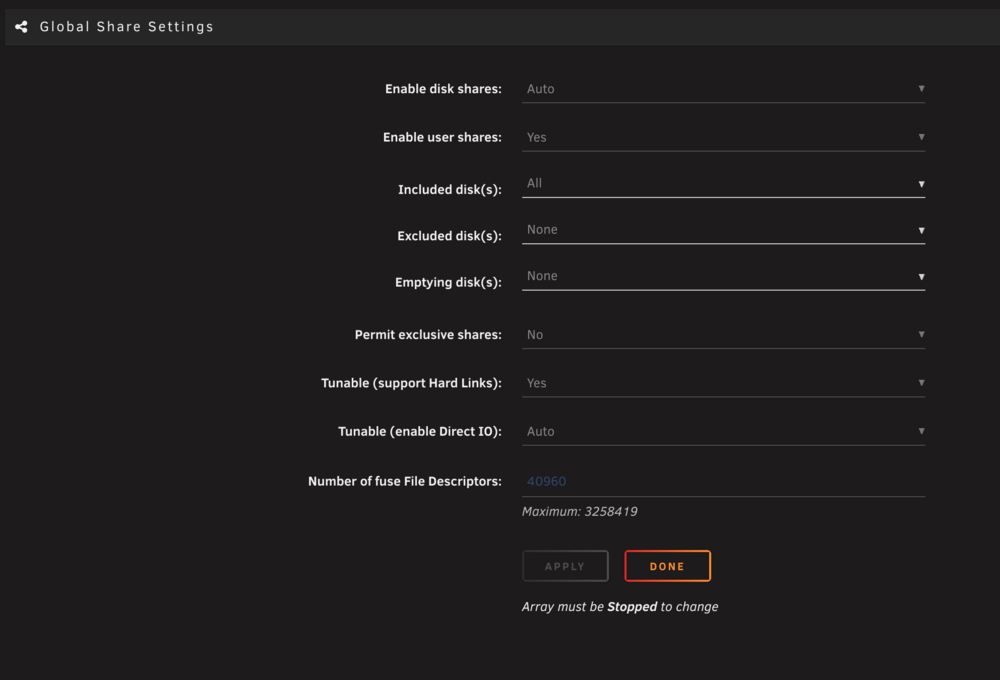Click the 'Excluded disk(s):' label
Image resolution: width=1000 pixels, height=680 pixels.
click(x=450, y=237)
